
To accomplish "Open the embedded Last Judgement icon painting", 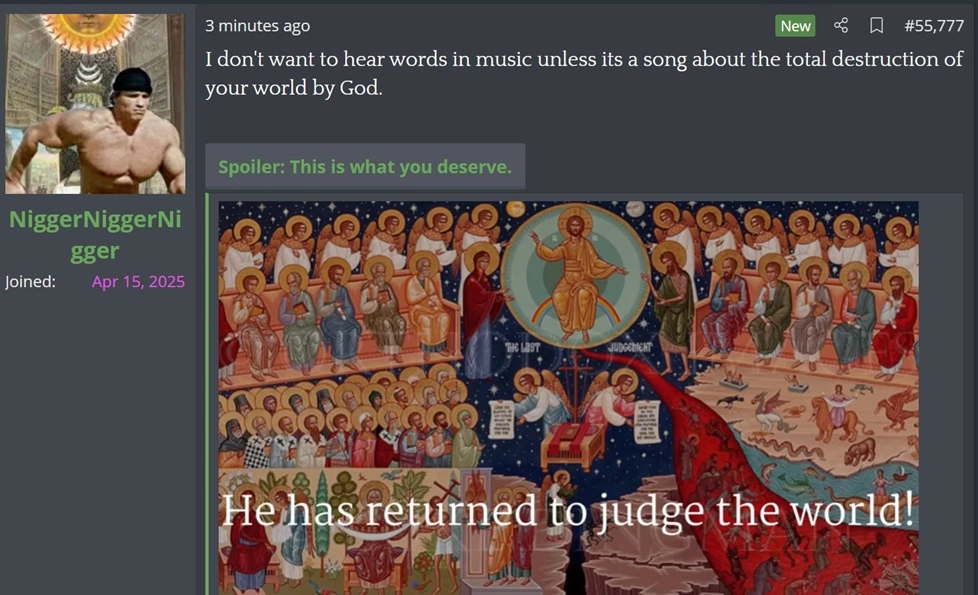I will tap(568, 398).
